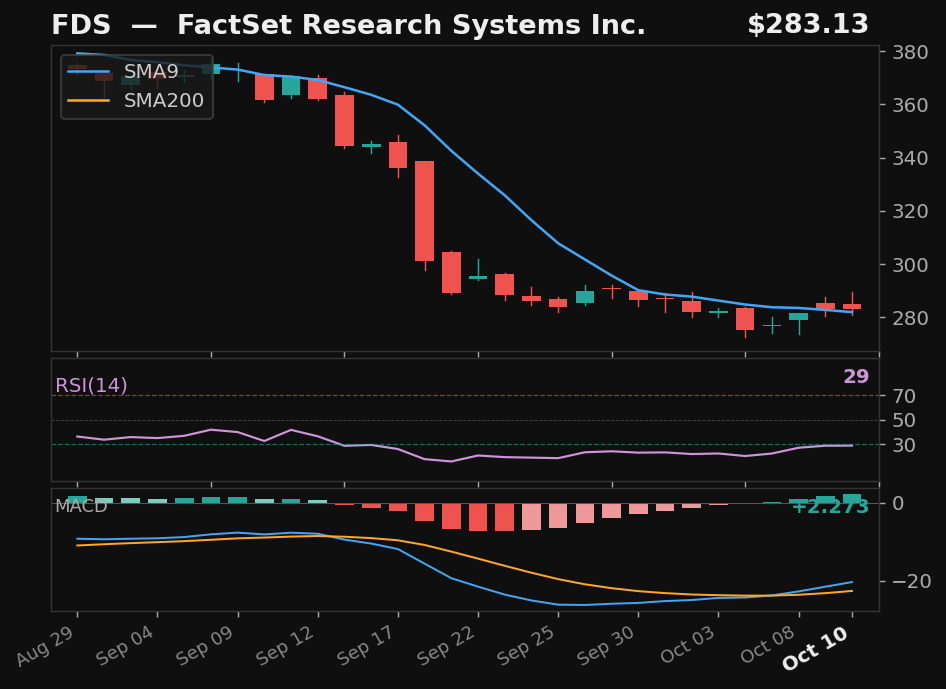Click the RSI 30 axis label

tap(904, 445)
